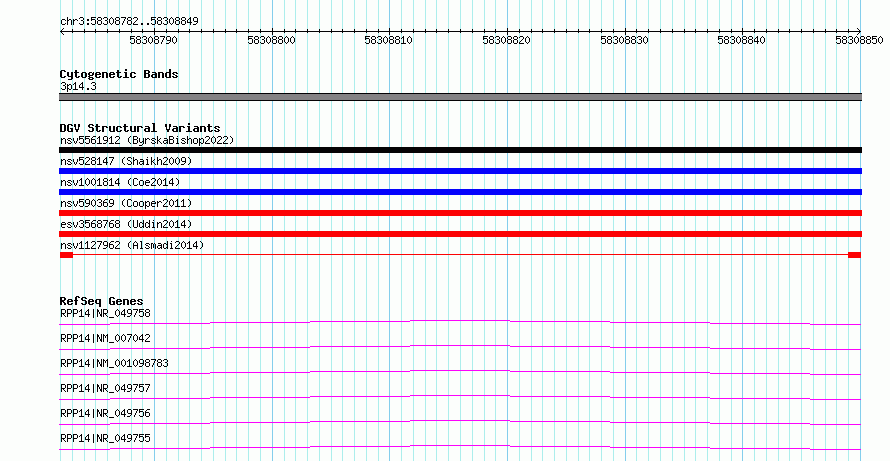
Task: Select the gray 3p14.3 cytoband bar
Action: tap(460, 97)
